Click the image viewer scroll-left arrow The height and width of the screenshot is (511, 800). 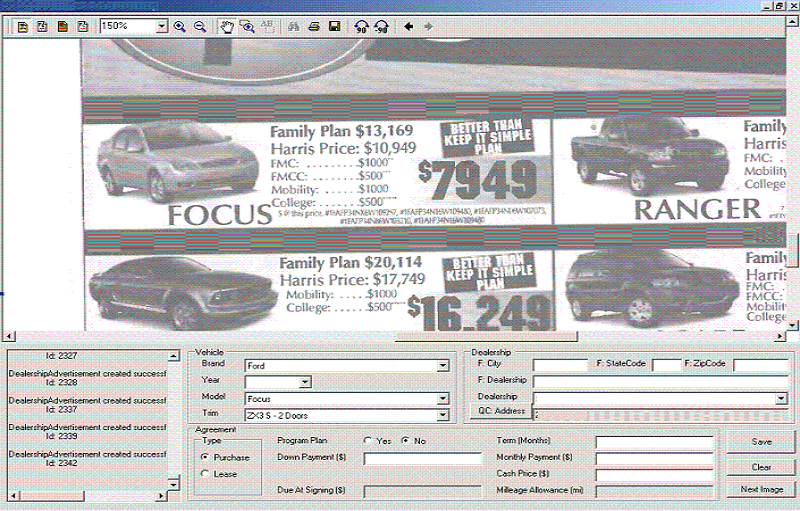point(10,337)
